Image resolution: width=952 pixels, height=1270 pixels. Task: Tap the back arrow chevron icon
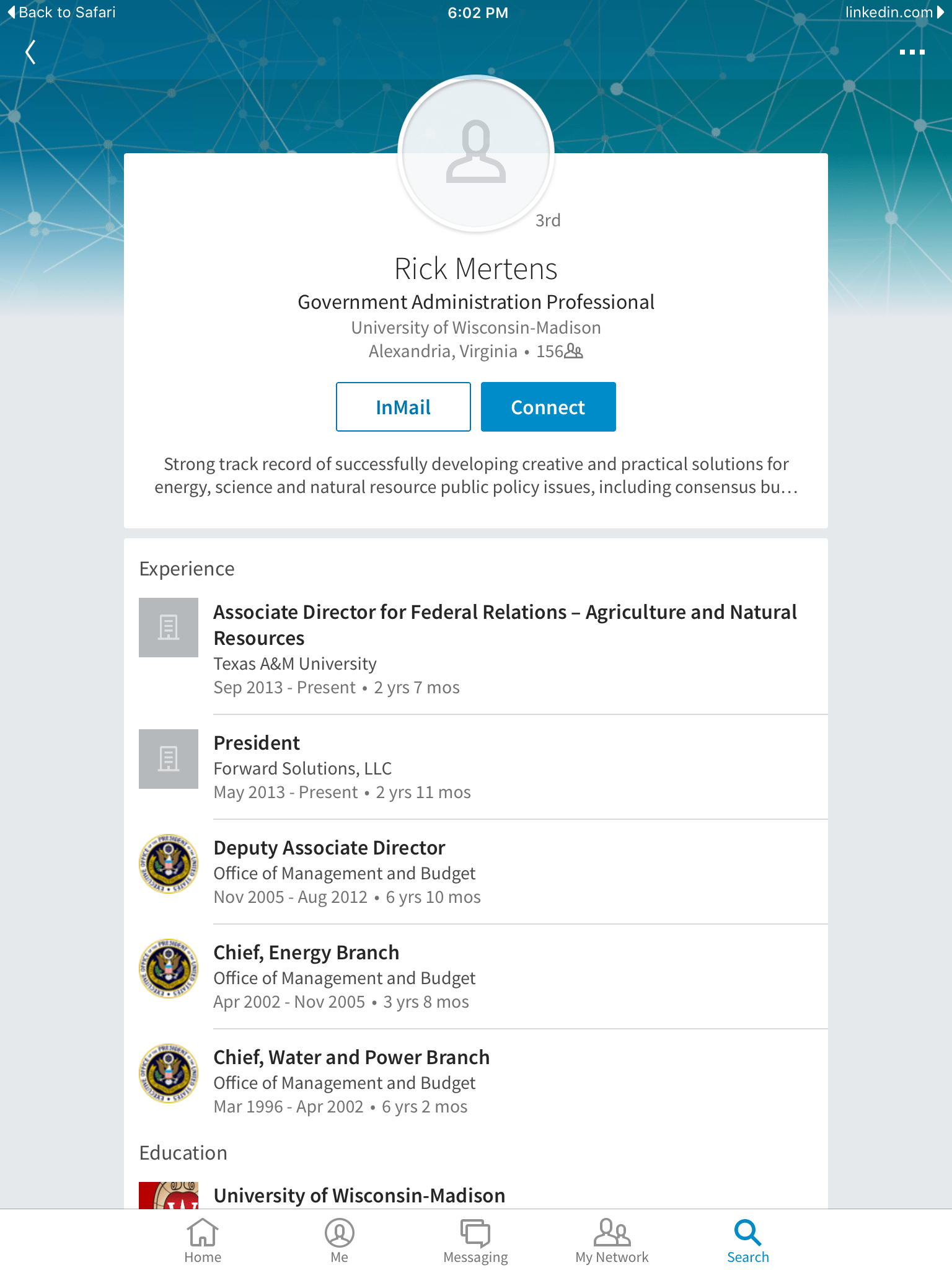coord(30,53)
